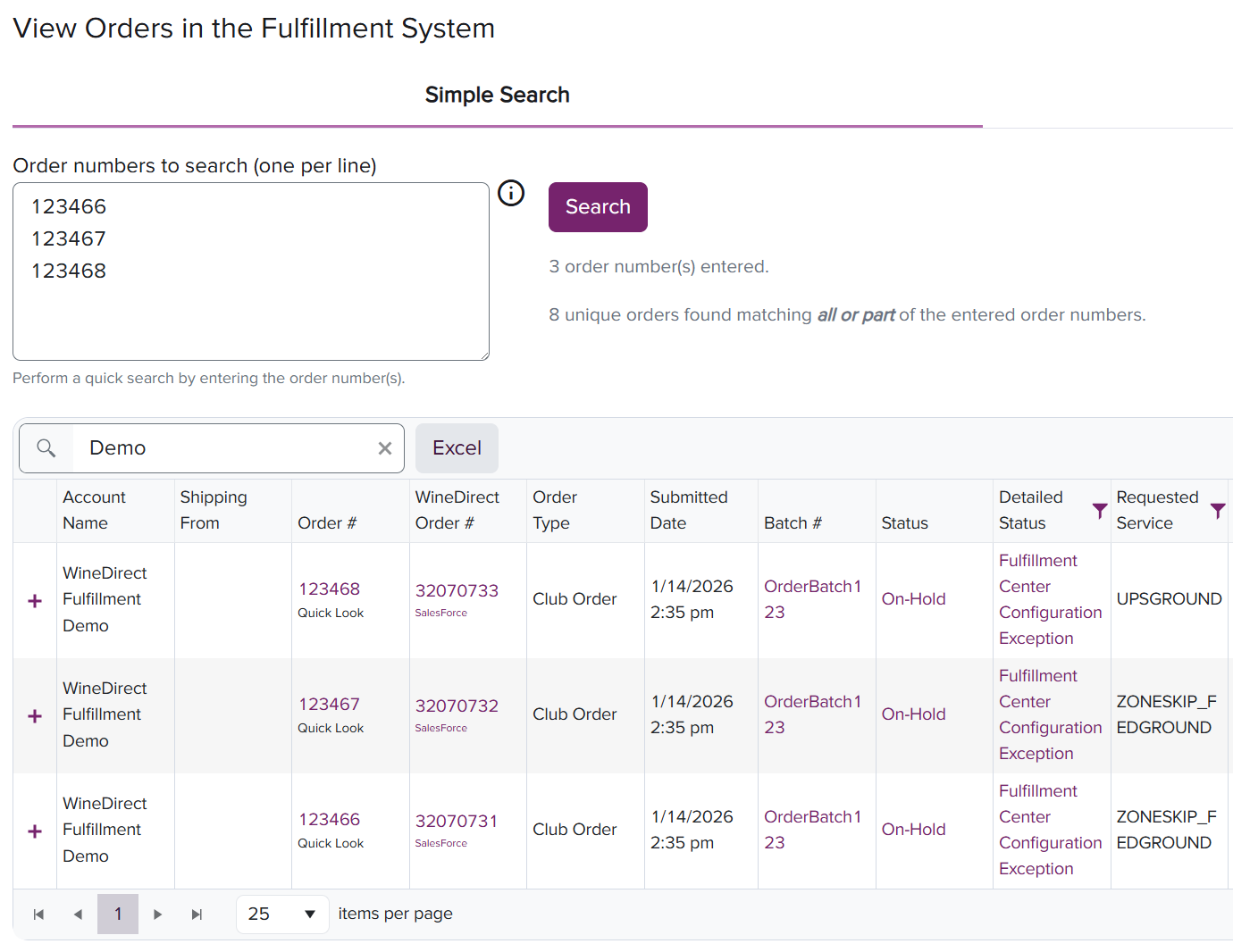The width and height of the screenshot is (1233, 952).
Task: Click the magnifying glass search icon
Action: click(x=46, y=448)
